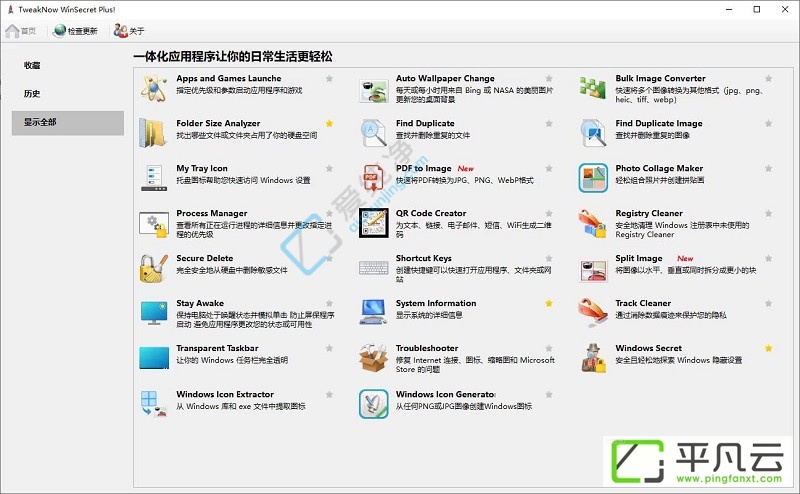Go to 首页 home in toolbar
The height and width of the screenshot is (494, 800).
click(x=20, y=31)
